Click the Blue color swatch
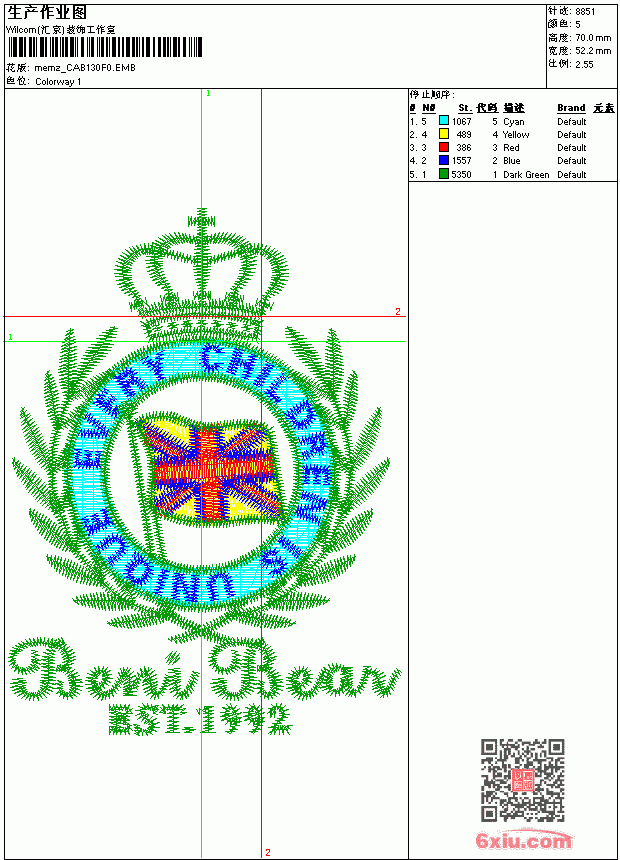 (444, 160)
